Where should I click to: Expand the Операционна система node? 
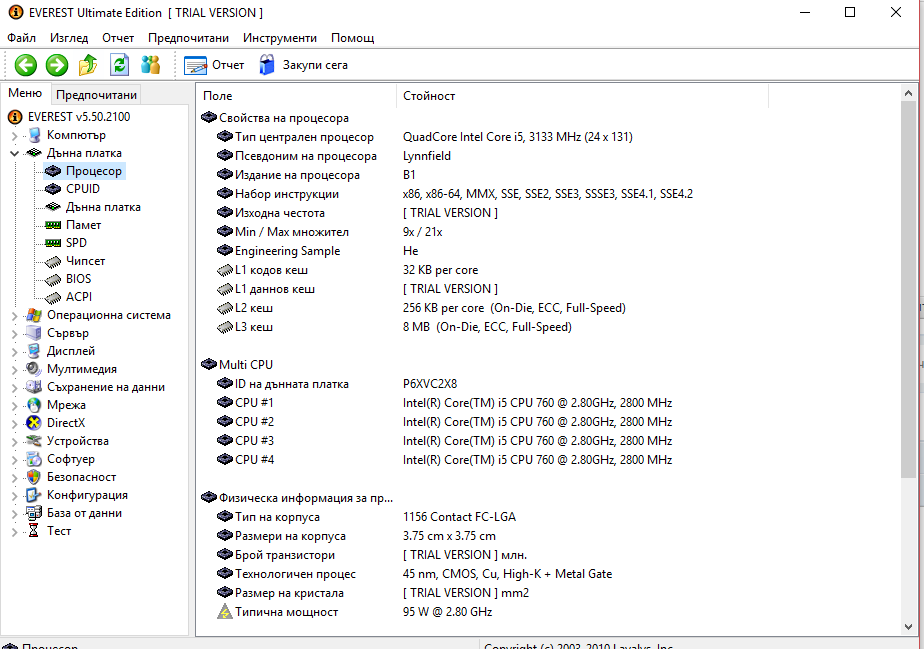(14, 315)
